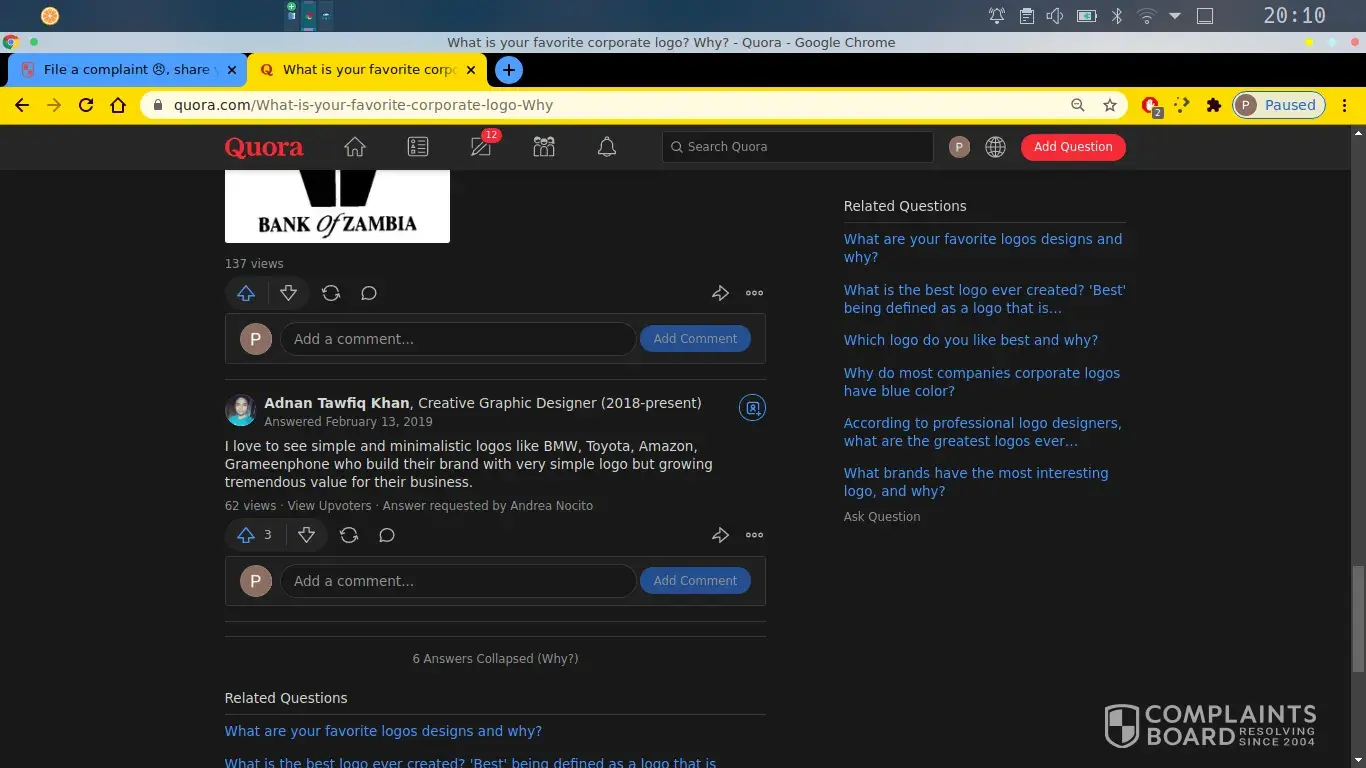Image resolution: width=1366 pixels, height=768 pixels.
Task: Open the profile avatar menu in Quora header
Action: point(959,147)
